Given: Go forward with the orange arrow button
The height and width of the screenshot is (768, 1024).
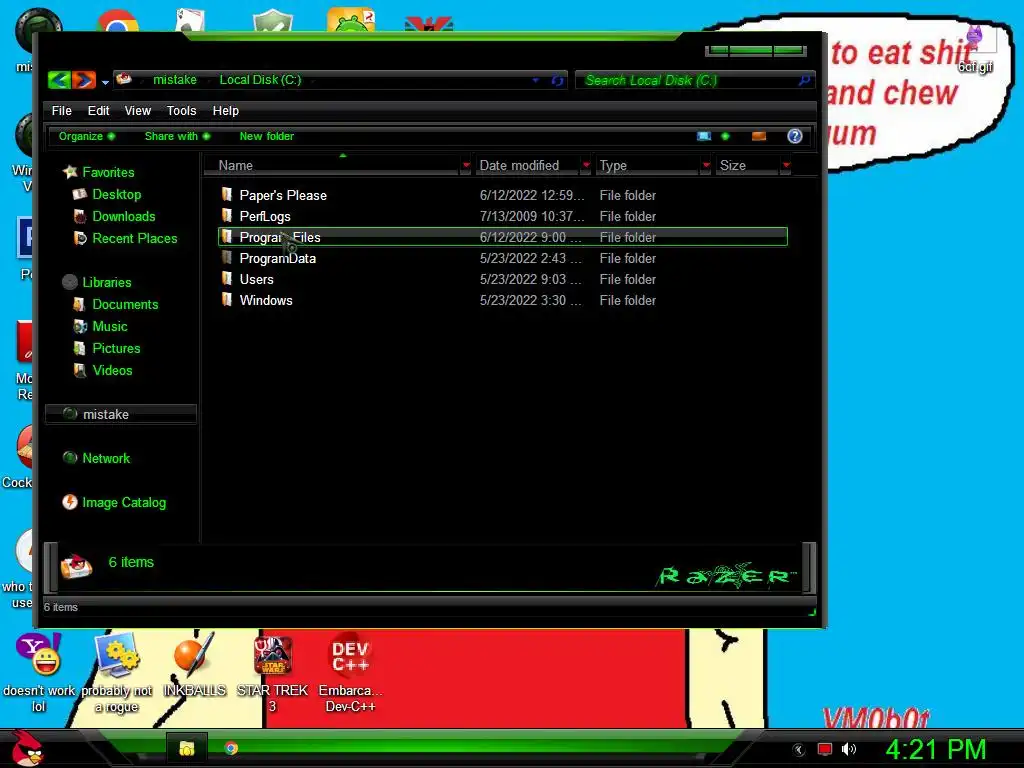Looking at the screenshot, I should [x=84, y=80].
